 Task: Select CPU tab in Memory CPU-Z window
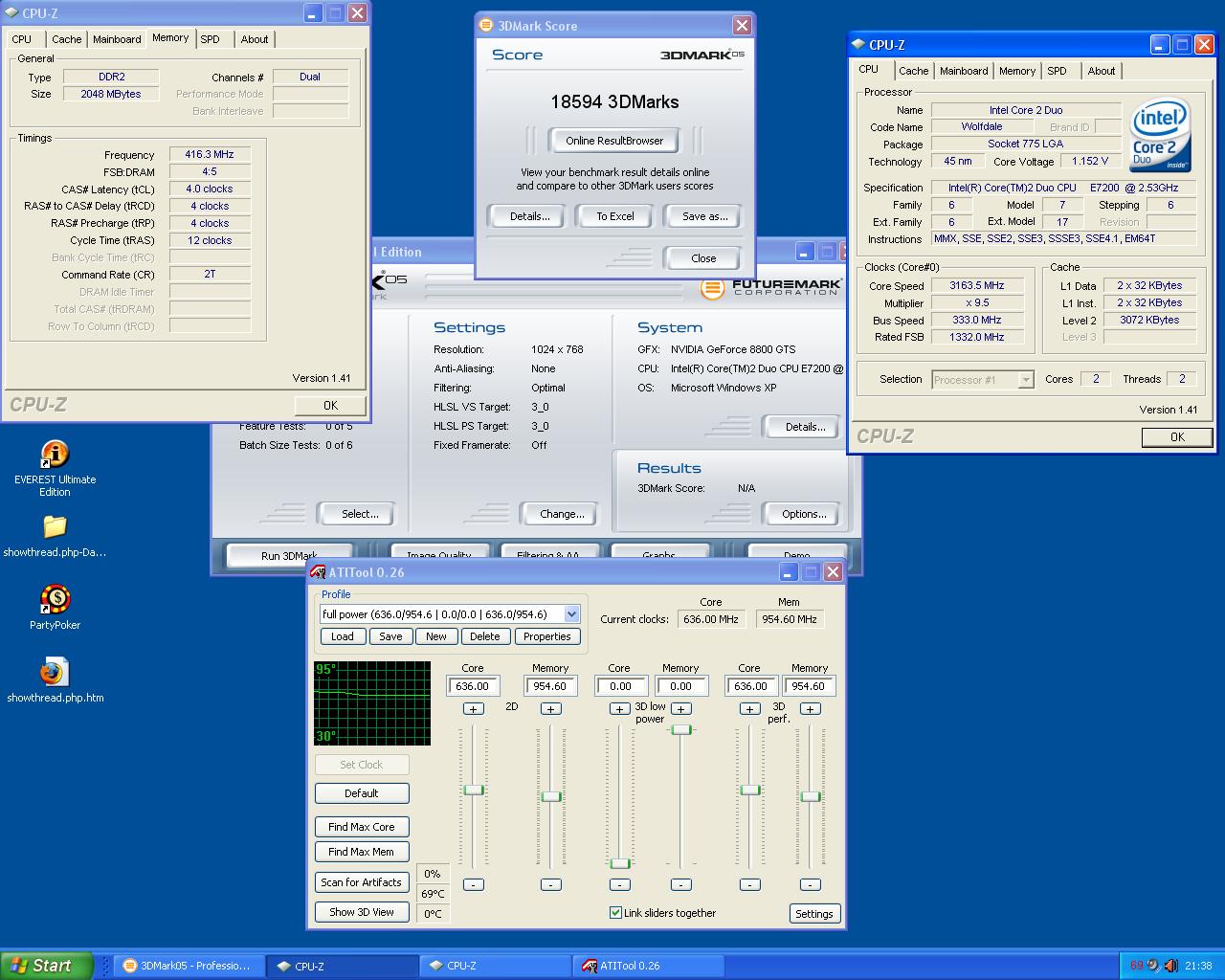tap(22, 39)
